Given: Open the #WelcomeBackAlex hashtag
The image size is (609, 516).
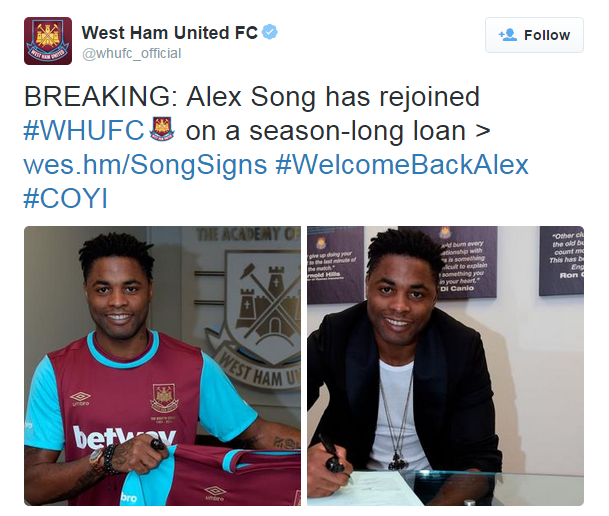Looking at the screenshot, I should (402, 164).
